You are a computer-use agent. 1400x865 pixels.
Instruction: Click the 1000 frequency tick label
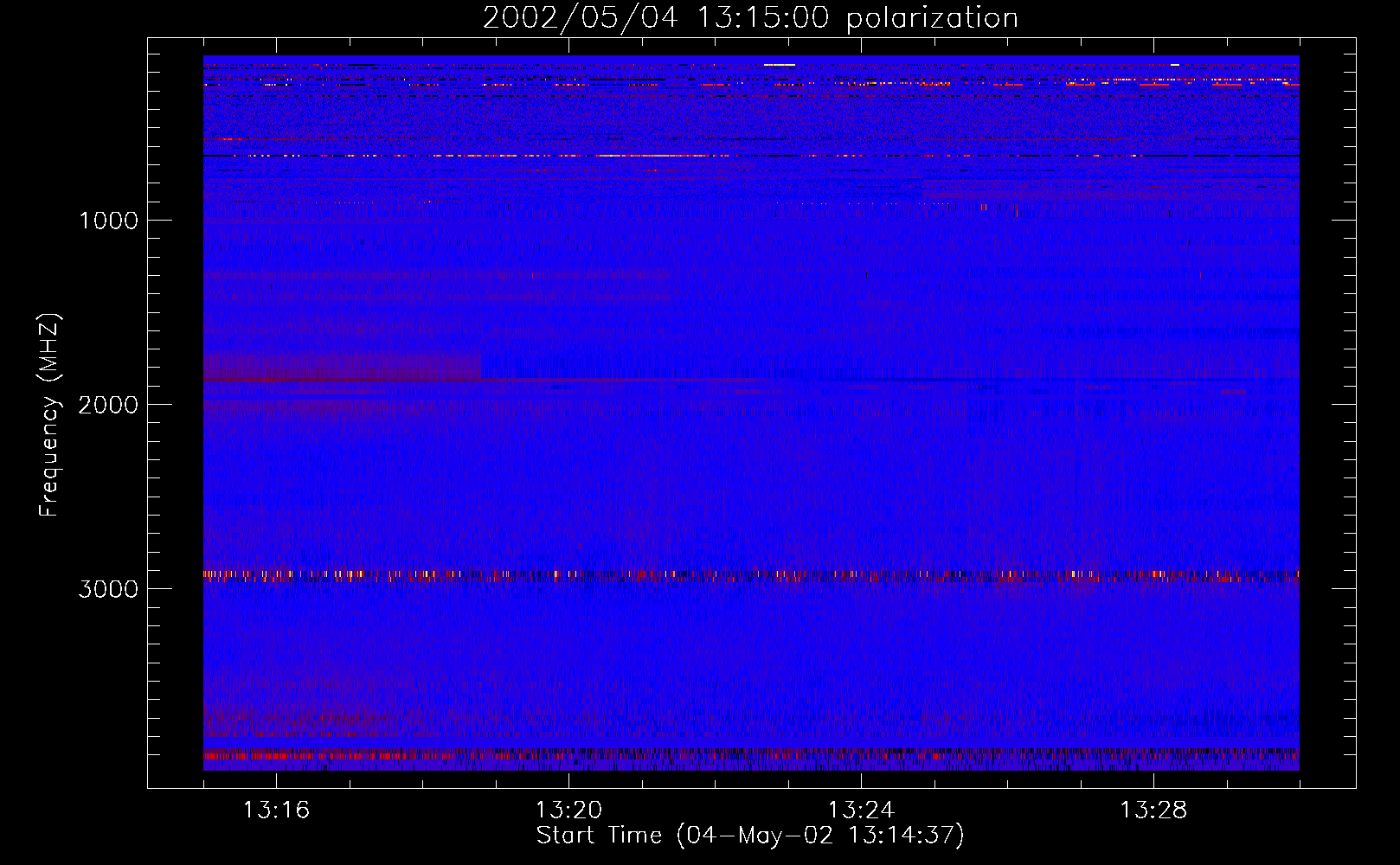108,221
